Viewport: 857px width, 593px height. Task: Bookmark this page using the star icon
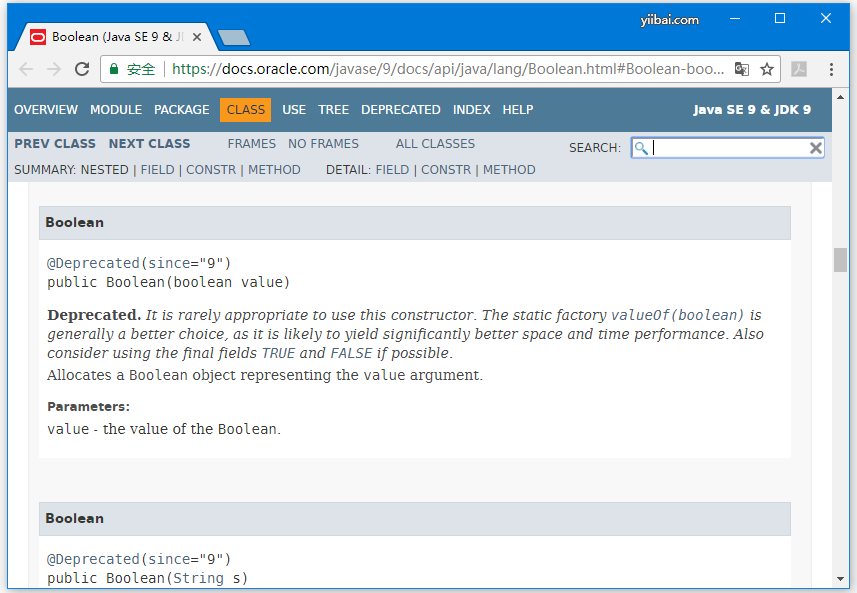[767, 70]
